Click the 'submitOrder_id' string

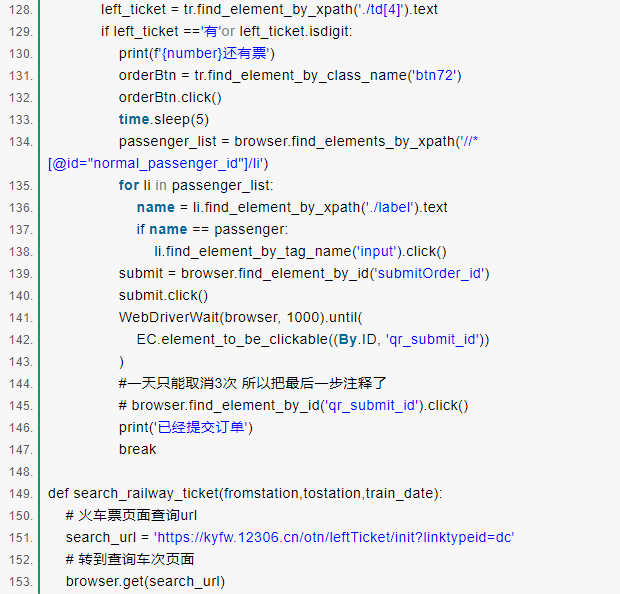click(x=431, y=274)
